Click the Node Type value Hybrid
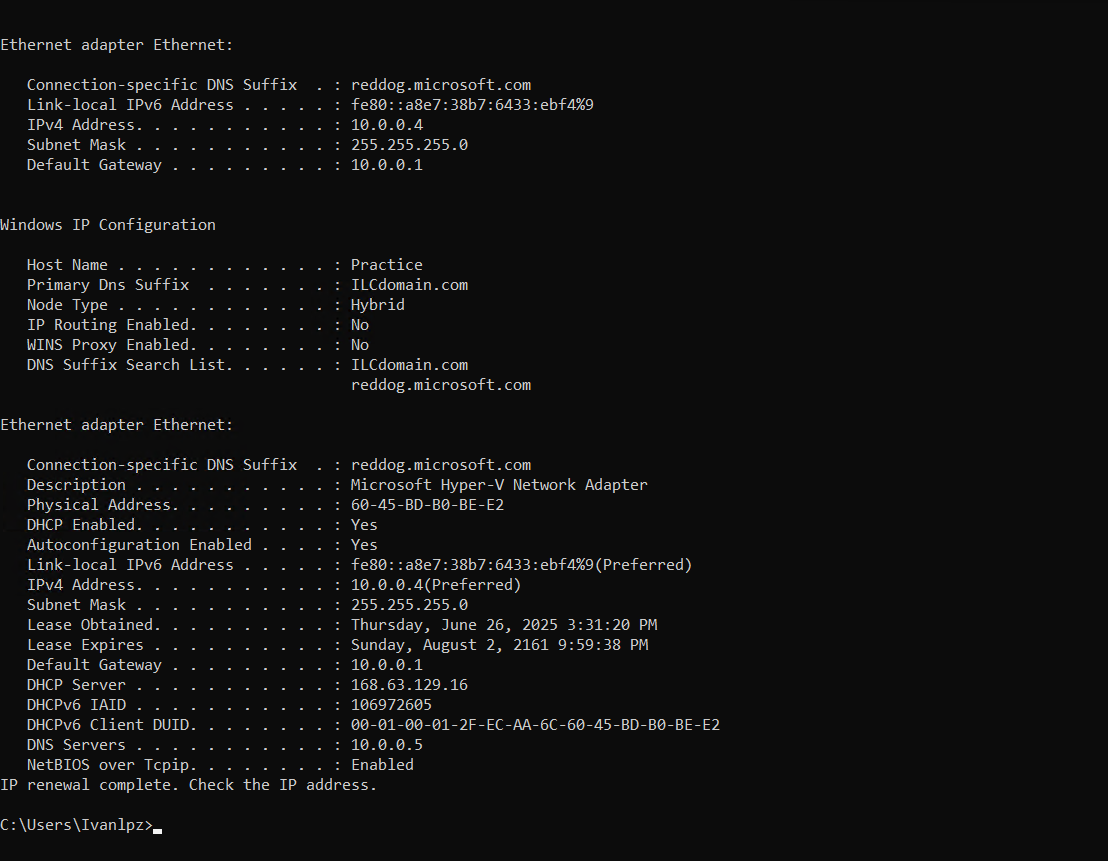This screenshot has height=861, width=1108. tap(377, 305)
